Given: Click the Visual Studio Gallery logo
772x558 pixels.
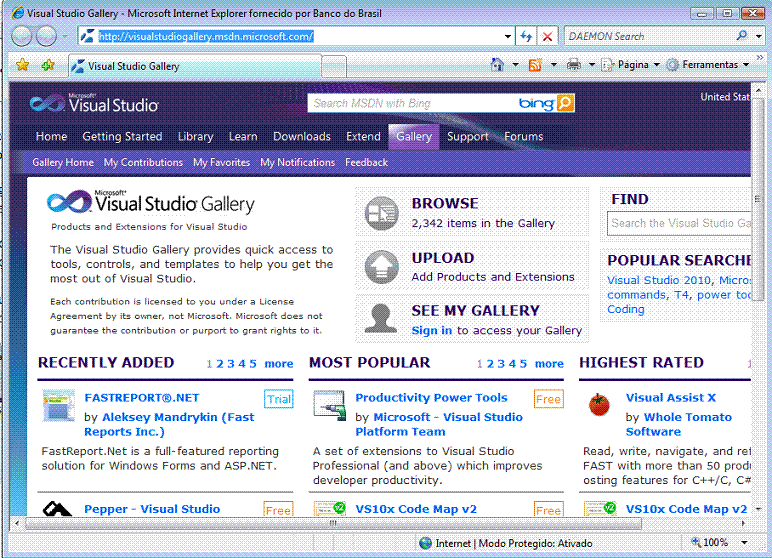Looking at the screenshot, I should [151, 202].
